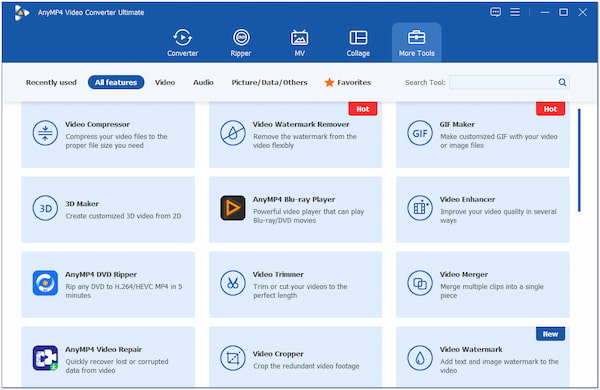This screenshot has width=600, height=390.
Task: Show Favorites tools
Action: coord(354,82)
